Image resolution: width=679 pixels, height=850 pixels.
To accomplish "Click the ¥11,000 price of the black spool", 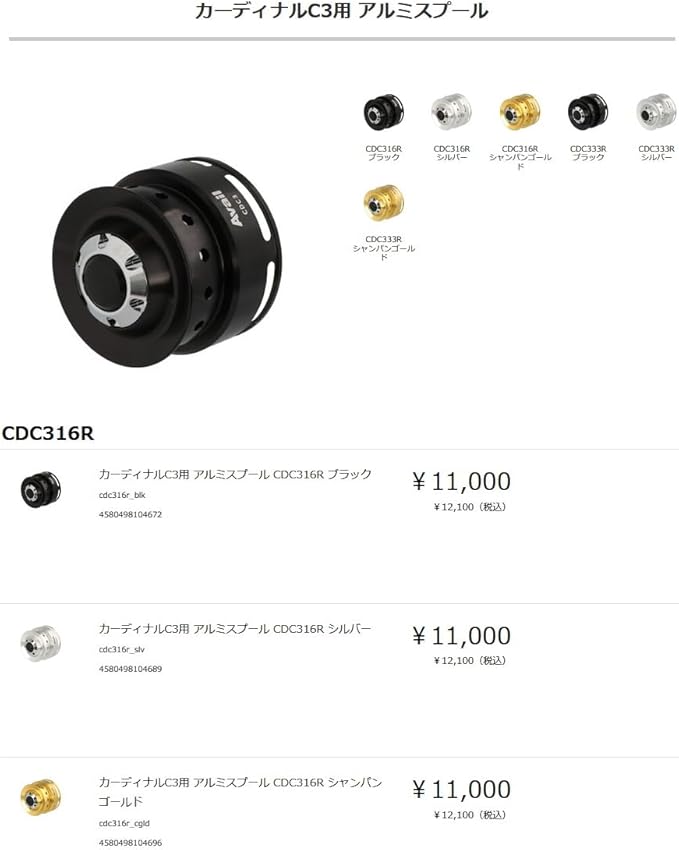I will 461,481.
